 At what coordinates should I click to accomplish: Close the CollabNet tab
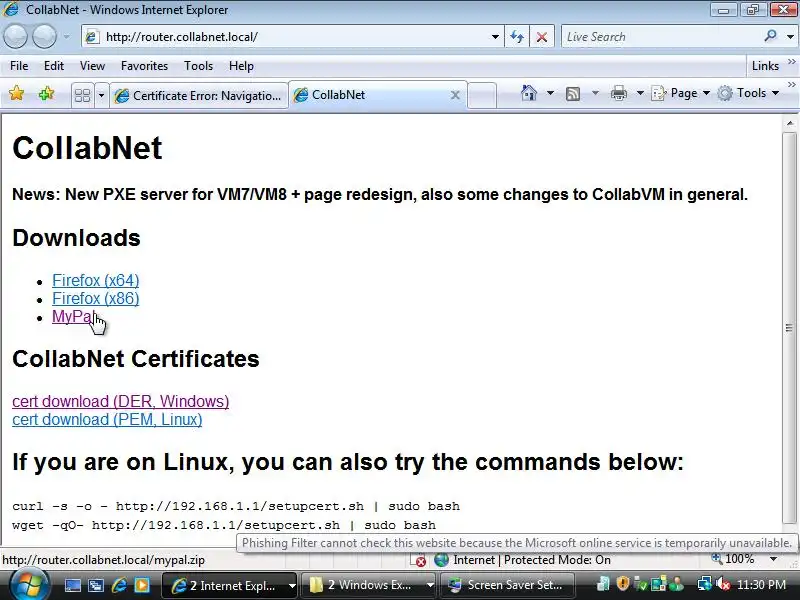pyautogui.click(x=455, y=95)
